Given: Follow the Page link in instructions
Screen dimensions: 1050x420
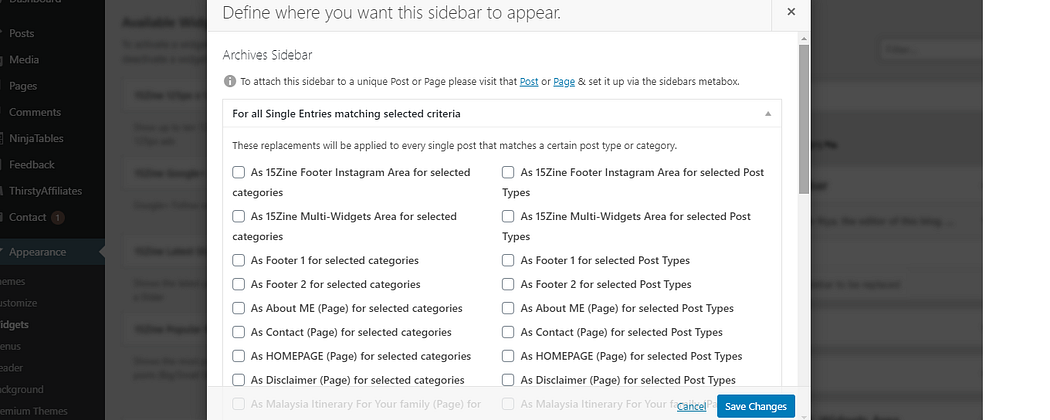Looking at the screenshot, I should coord(564,82).
